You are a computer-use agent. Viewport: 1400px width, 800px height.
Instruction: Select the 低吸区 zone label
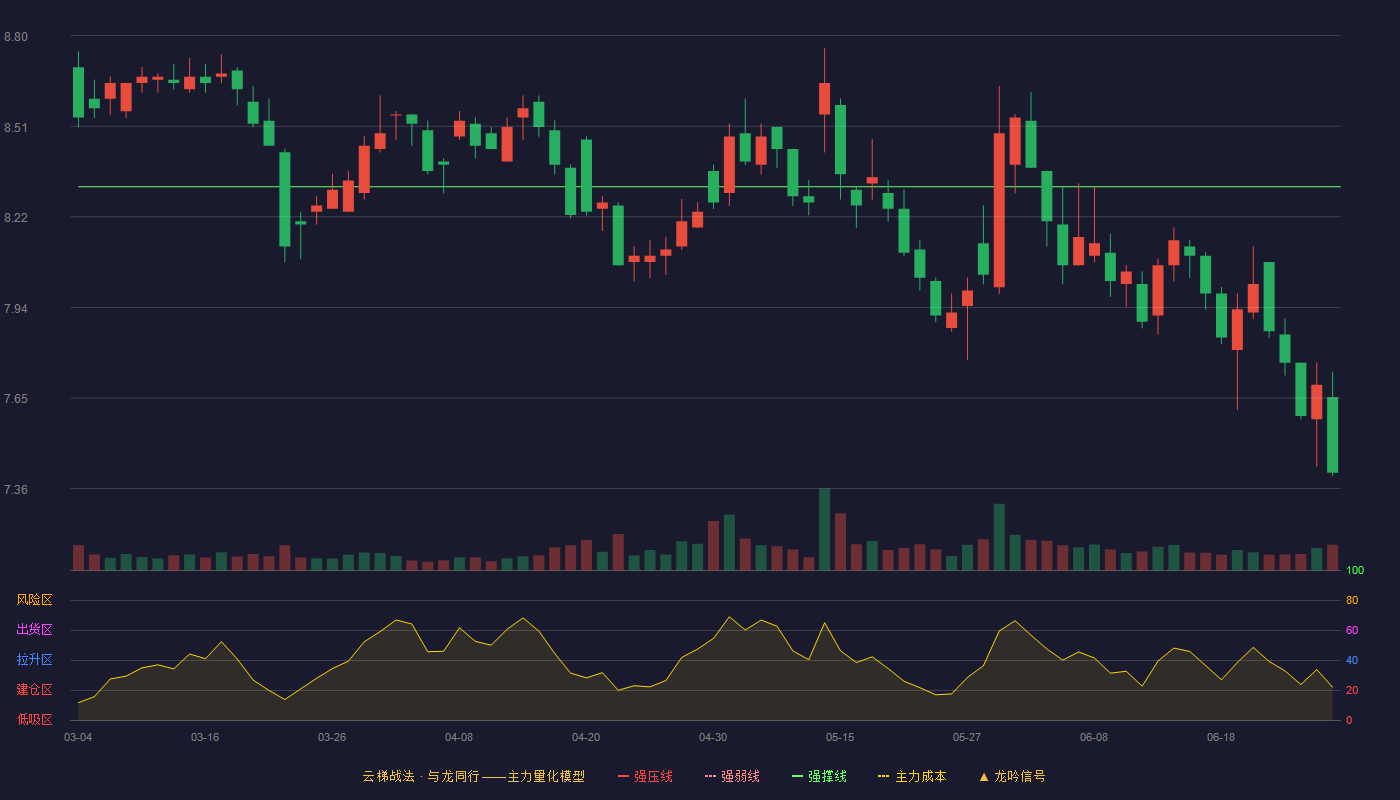tap(34, 719)
